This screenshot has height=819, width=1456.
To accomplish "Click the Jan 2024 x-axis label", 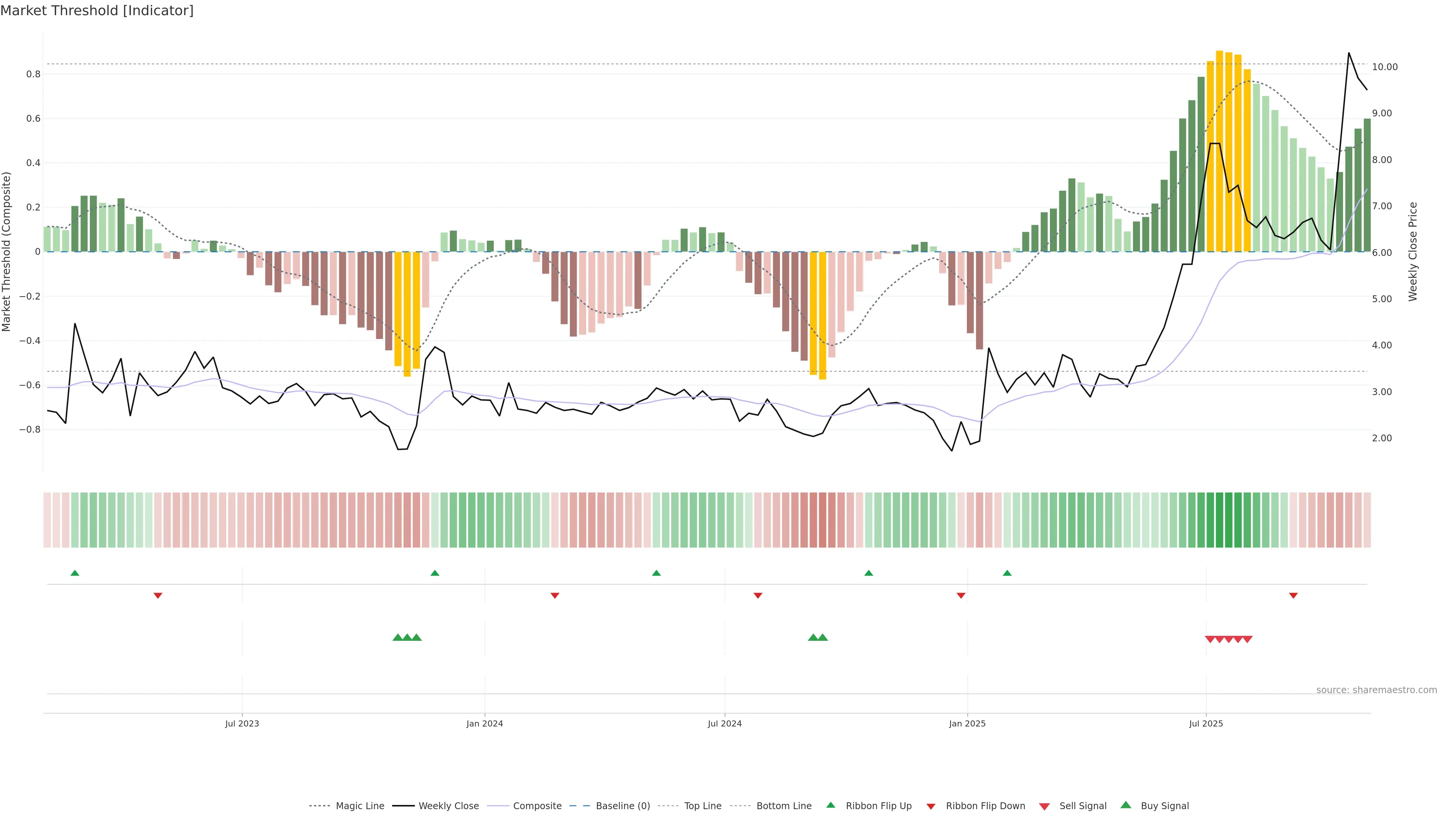I will click(x=485, y=723).
